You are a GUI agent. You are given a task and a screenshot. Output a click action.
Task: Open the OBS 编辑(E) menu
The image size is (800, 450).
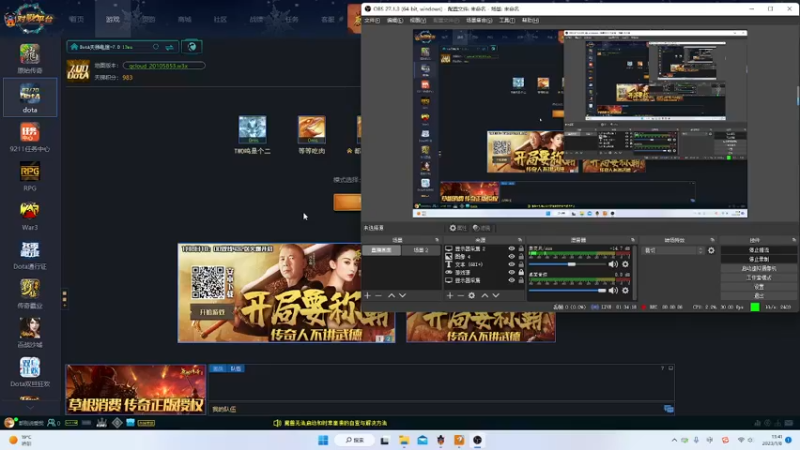click(x=394, y=20)
